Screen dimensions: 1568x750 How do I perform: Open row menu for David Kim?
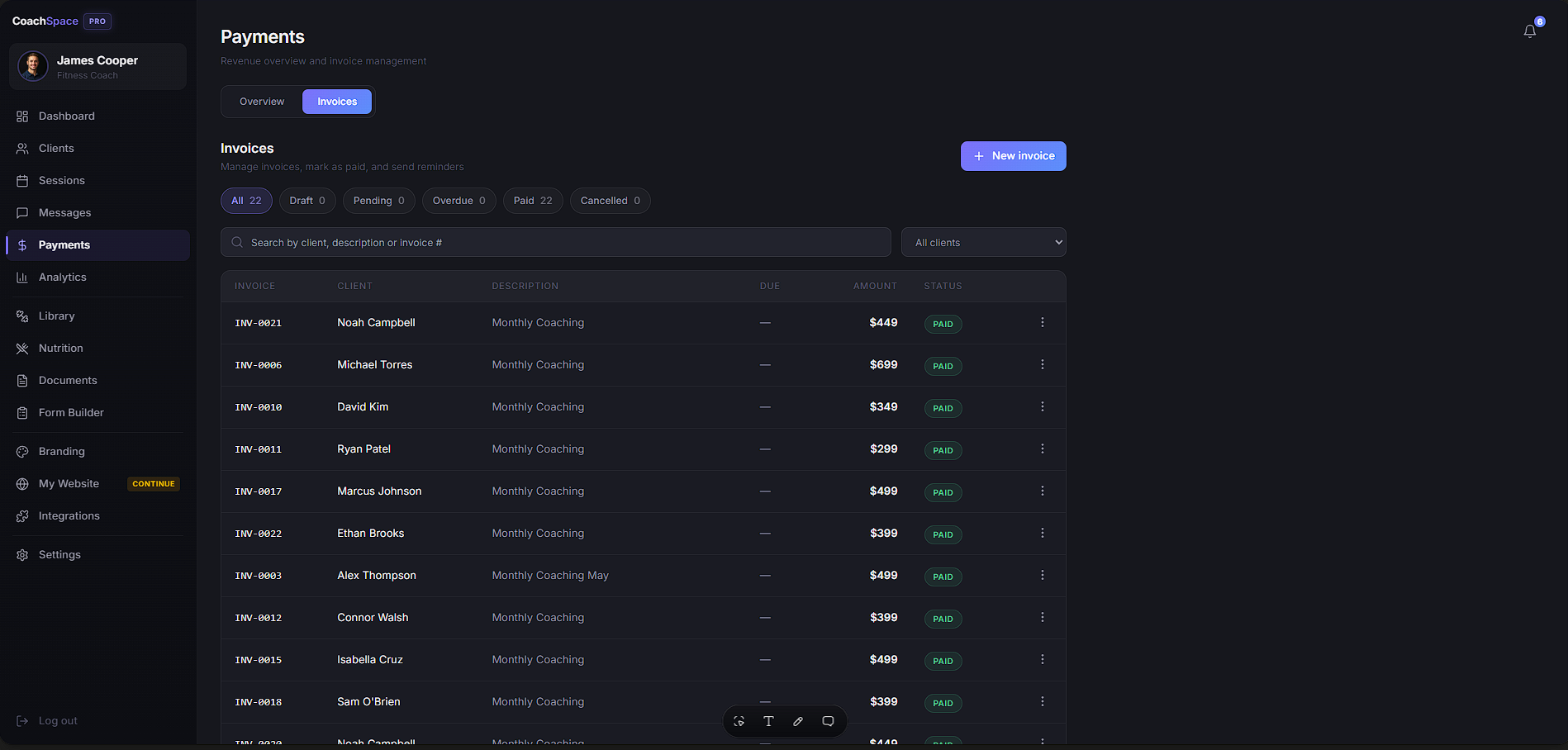pos(1043,406)
